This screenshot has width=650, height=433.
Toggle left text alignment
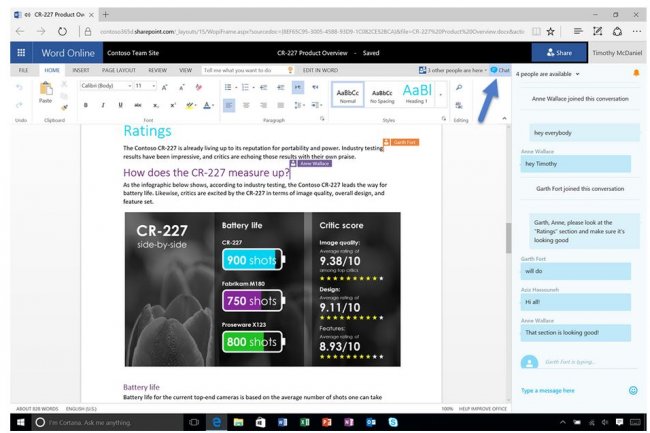pos(229,105)
